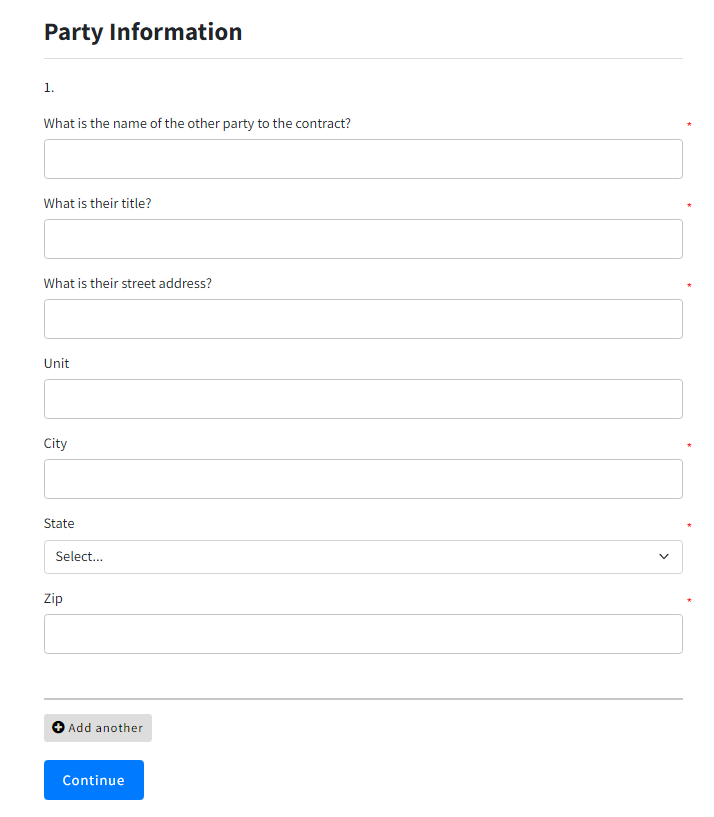The height and width of the screenshot is (817, 714).
Task: Click the City field label
Action: click(x=56, y=444)
